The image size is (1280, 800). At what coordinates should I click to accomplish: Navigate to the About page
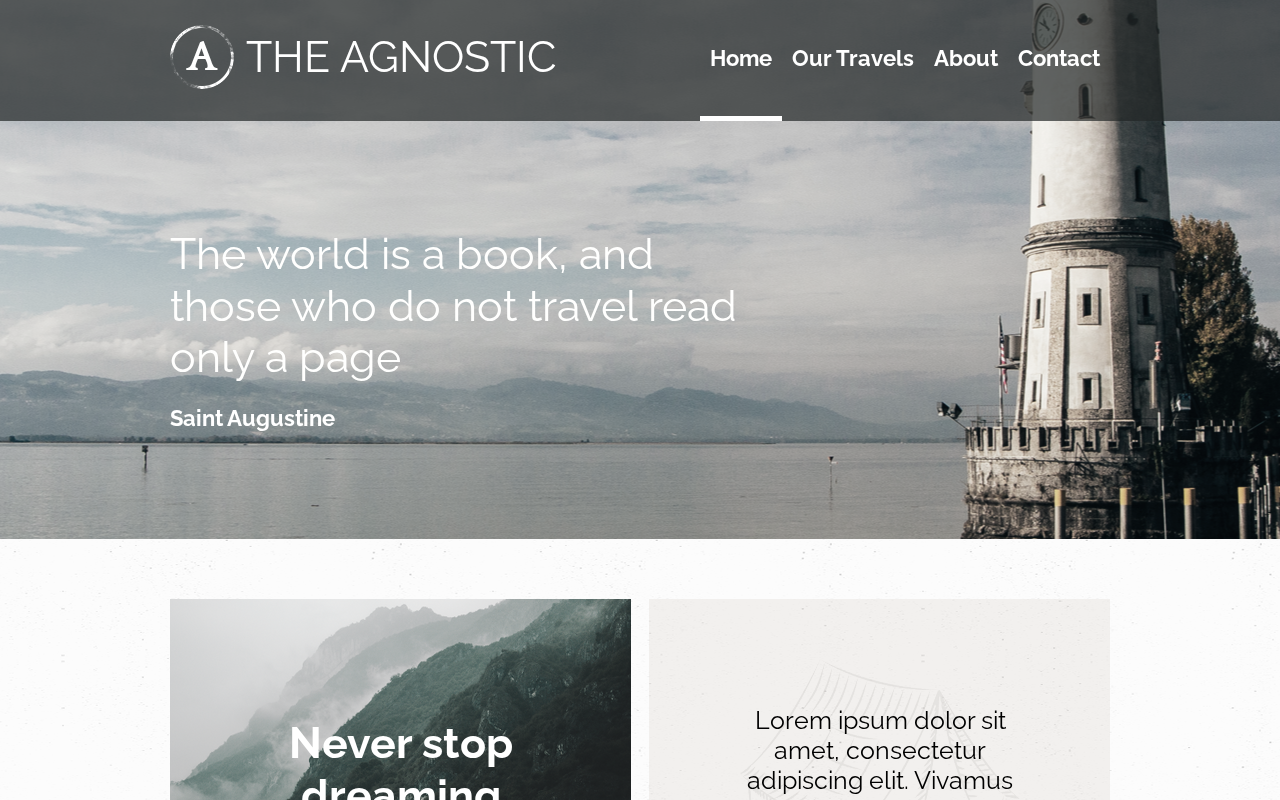(966, 58)
